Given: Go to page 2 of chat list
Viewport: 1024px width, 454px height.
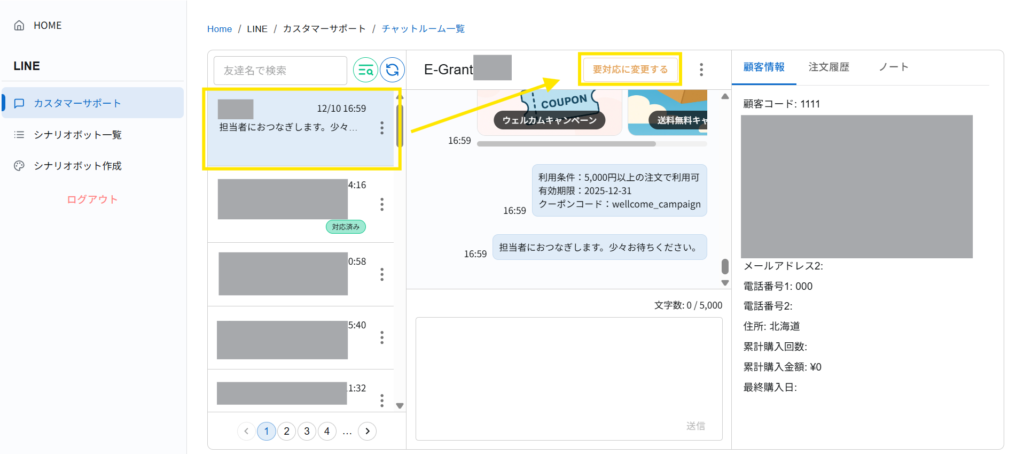Looking at the screenshot, I should 286,431.
